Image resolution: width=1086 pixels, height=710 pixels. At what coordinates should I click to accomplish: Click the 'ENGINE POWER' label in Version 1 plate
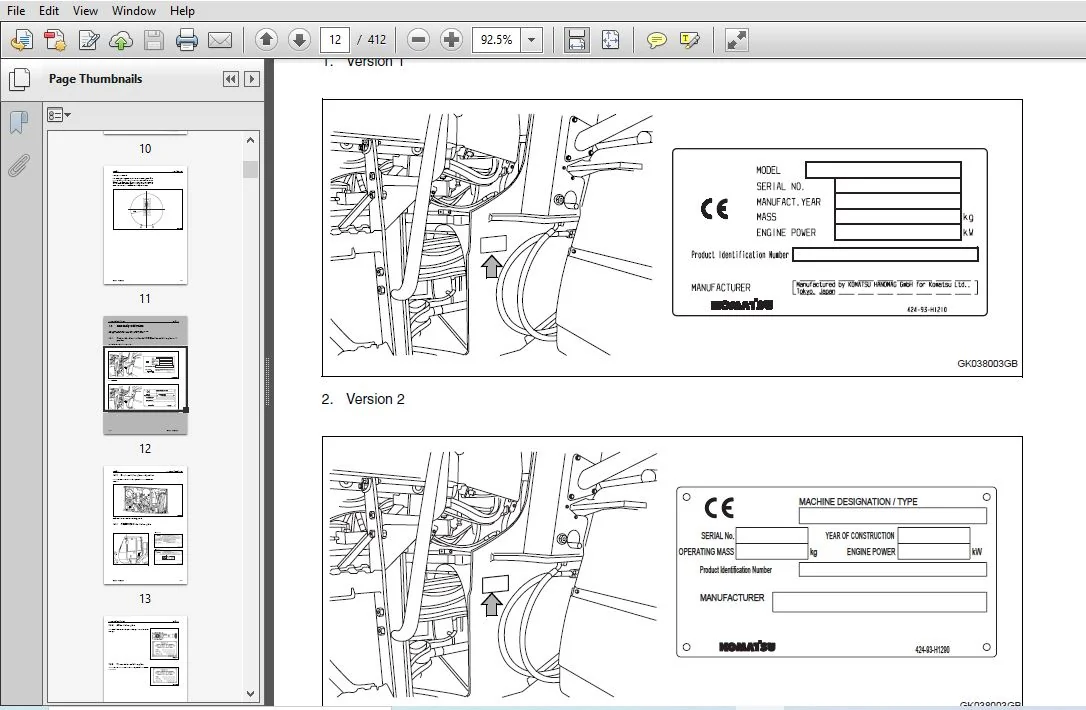pos(786,233)
